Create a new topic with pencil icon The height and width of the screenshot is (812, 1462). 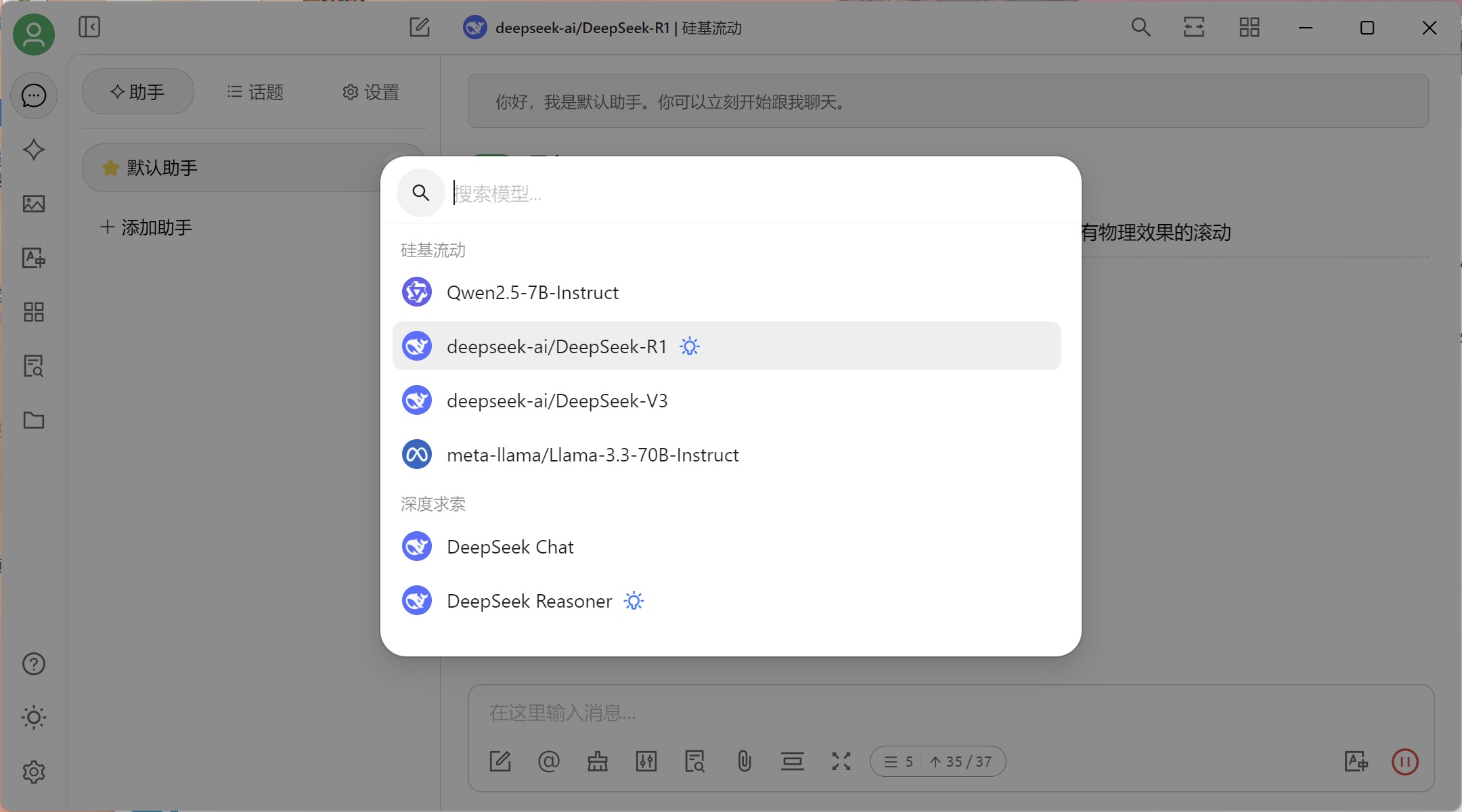420,27
